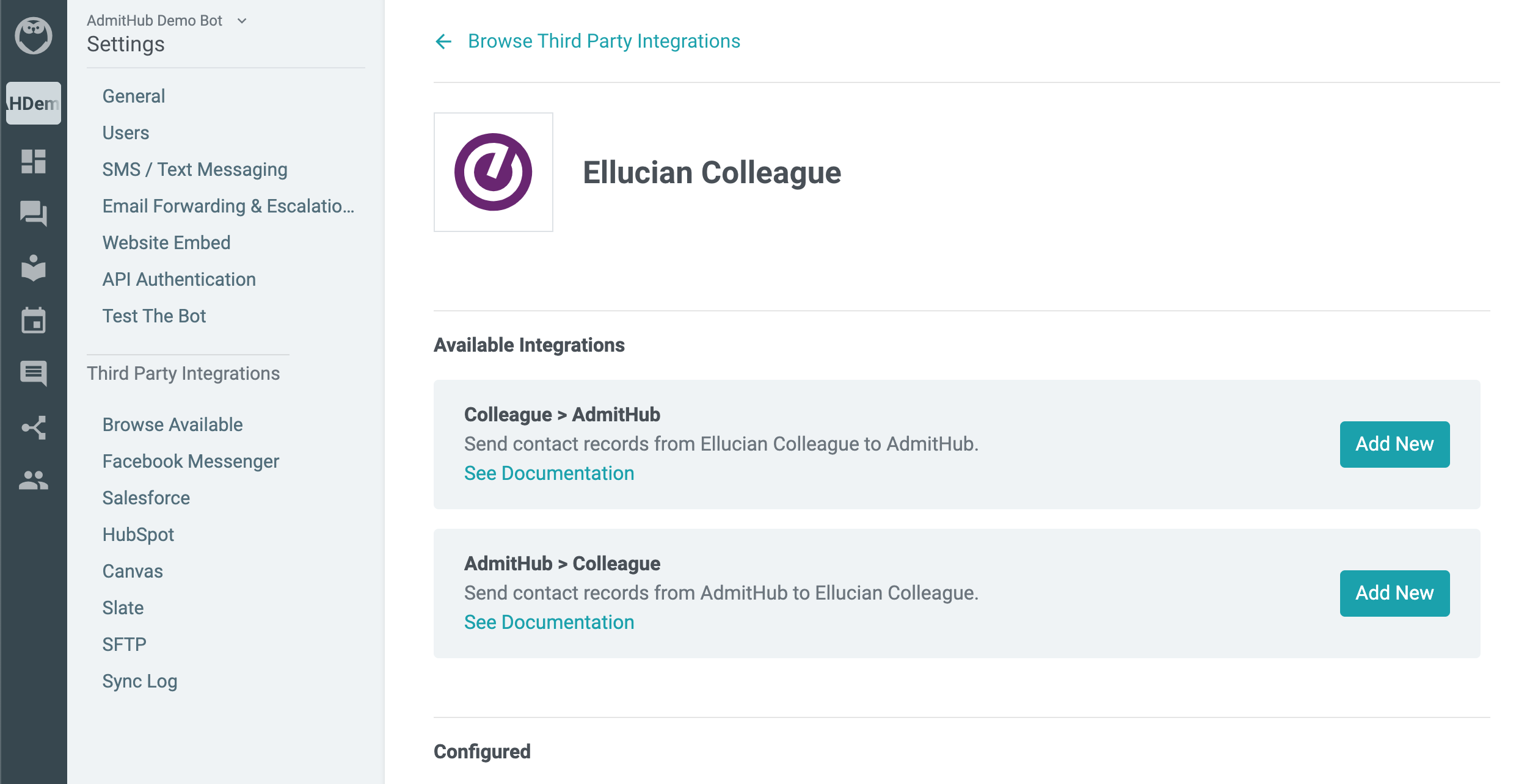
Task: Open the Sync Log page
Action: [140, 681]
